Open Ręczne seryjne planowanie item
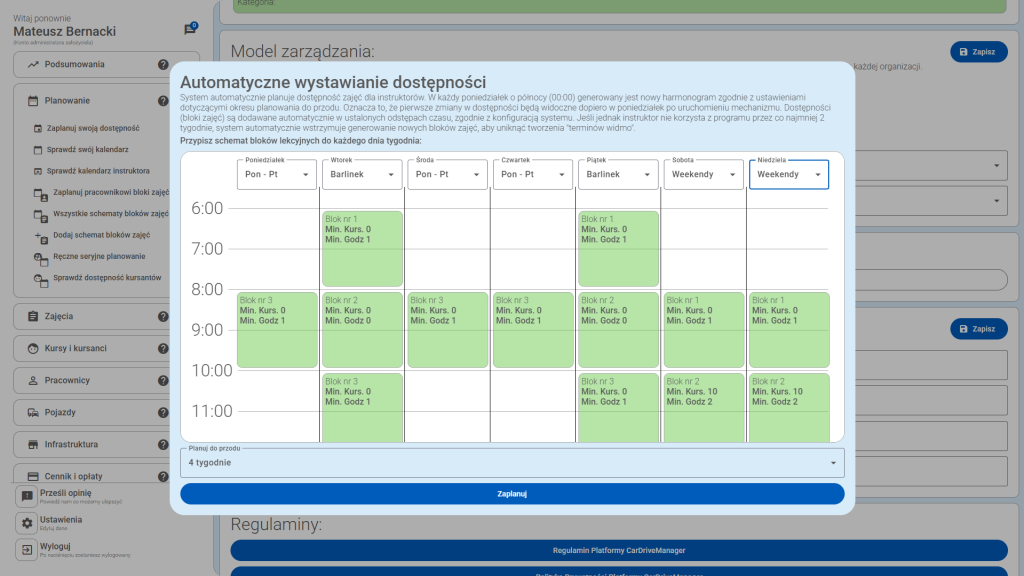Screen dimensions: 1024x576 (x=99, y=256)
